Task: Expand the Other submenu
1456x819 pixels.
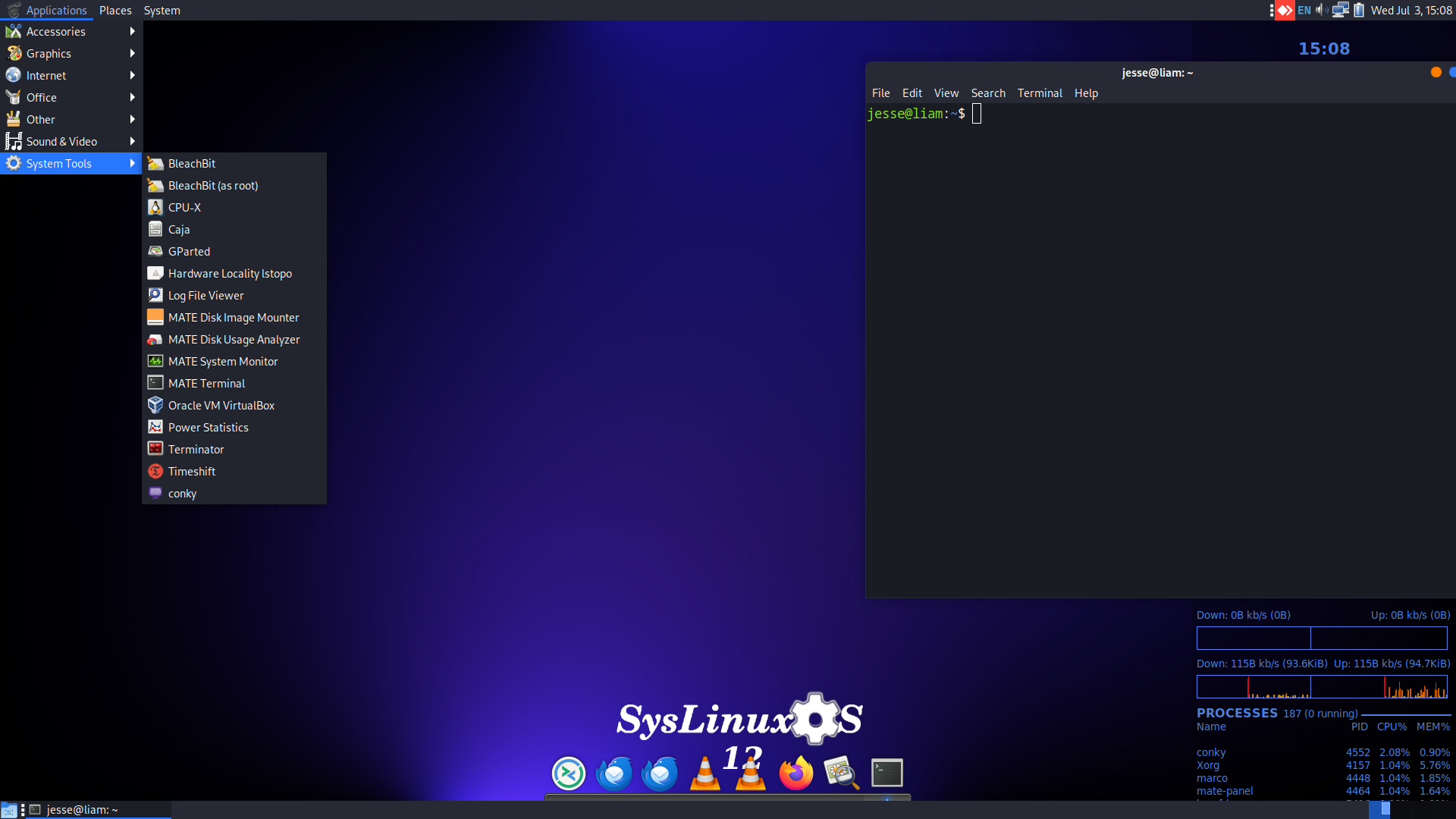Action: point(71,120)
